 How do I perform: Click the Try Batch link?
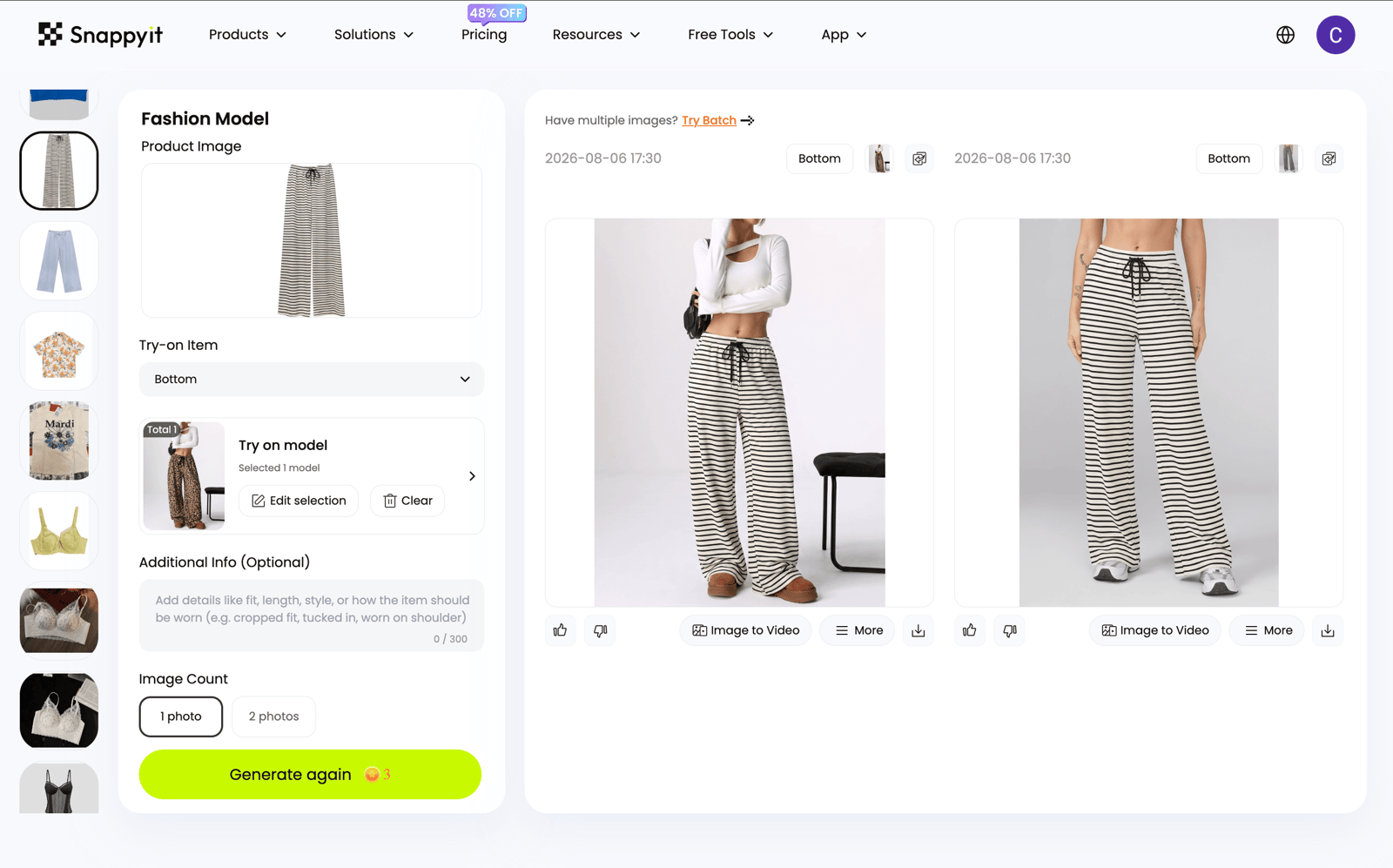click(x=709, y=120)
